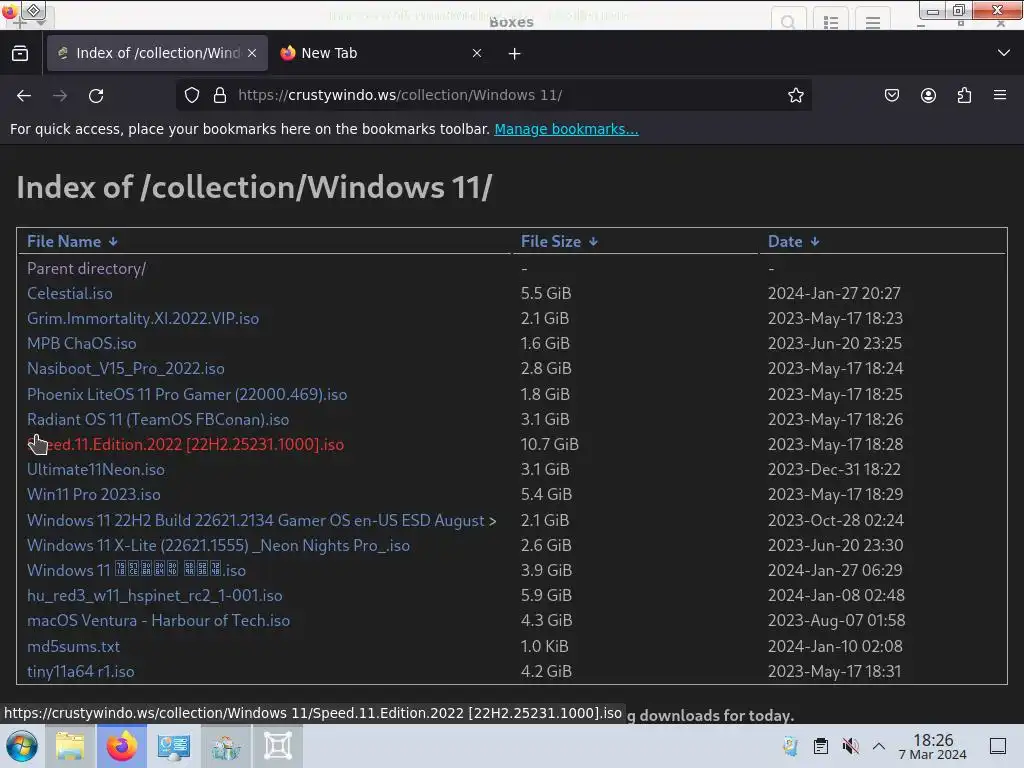Download Phoenix LiteOS 11 Pro Gamer iso
This screenshot has height=768, width=1024.
point(187,394)
